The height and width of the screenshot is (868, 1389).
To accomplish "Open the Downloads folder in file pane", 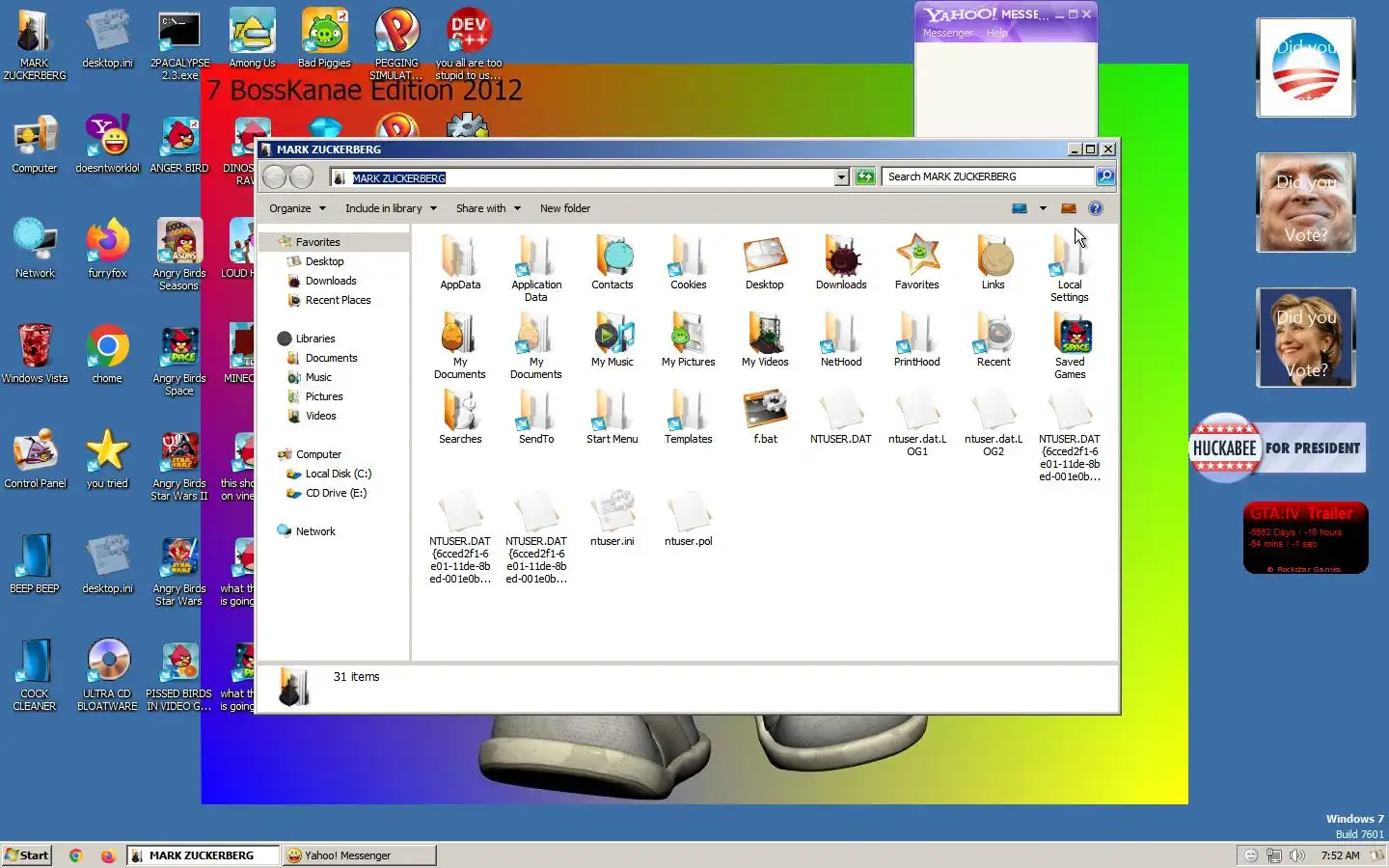I will tap(841, 262).
